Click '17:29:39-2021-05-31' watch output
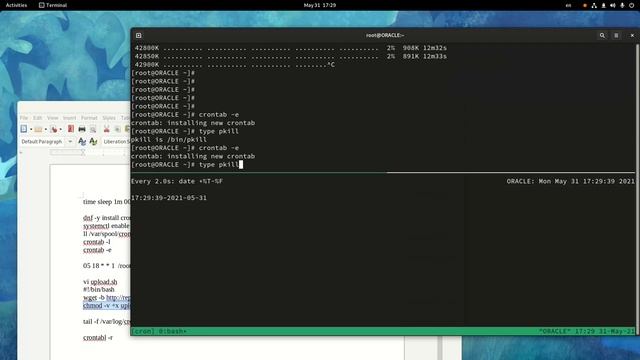640x360 pixels. [169, 198]
